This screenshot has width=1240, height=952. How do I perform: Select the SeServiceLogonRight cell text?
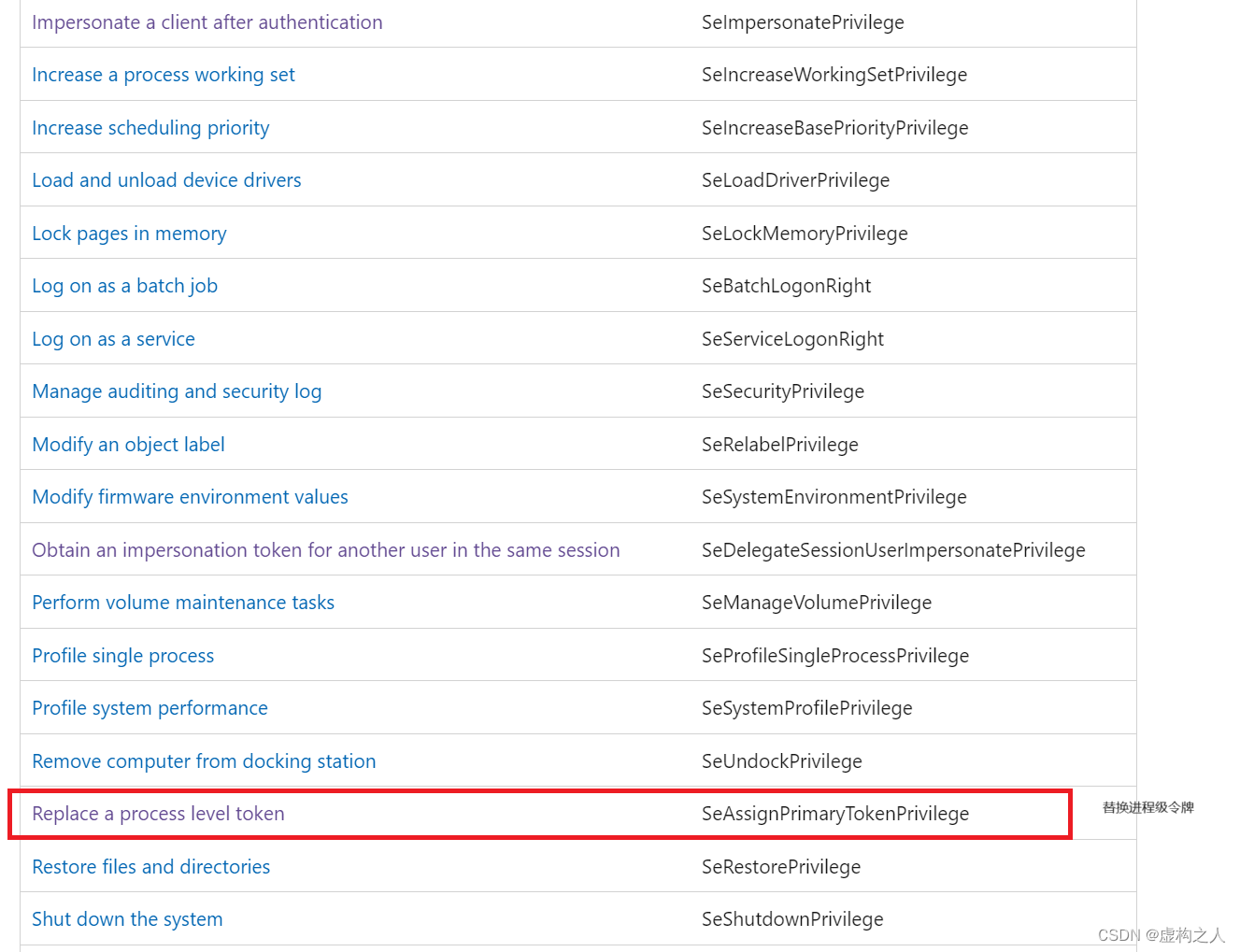(792, 339)
